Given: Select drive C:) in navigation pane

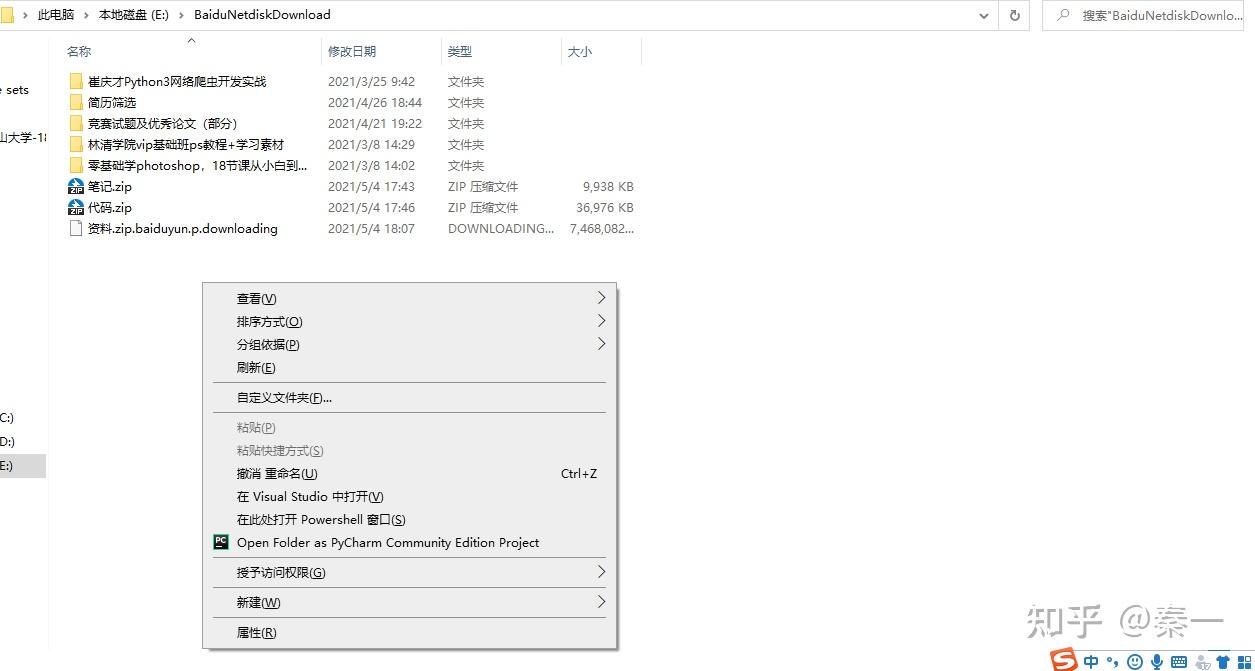Looking at the screenshot, I should [8, 417].
